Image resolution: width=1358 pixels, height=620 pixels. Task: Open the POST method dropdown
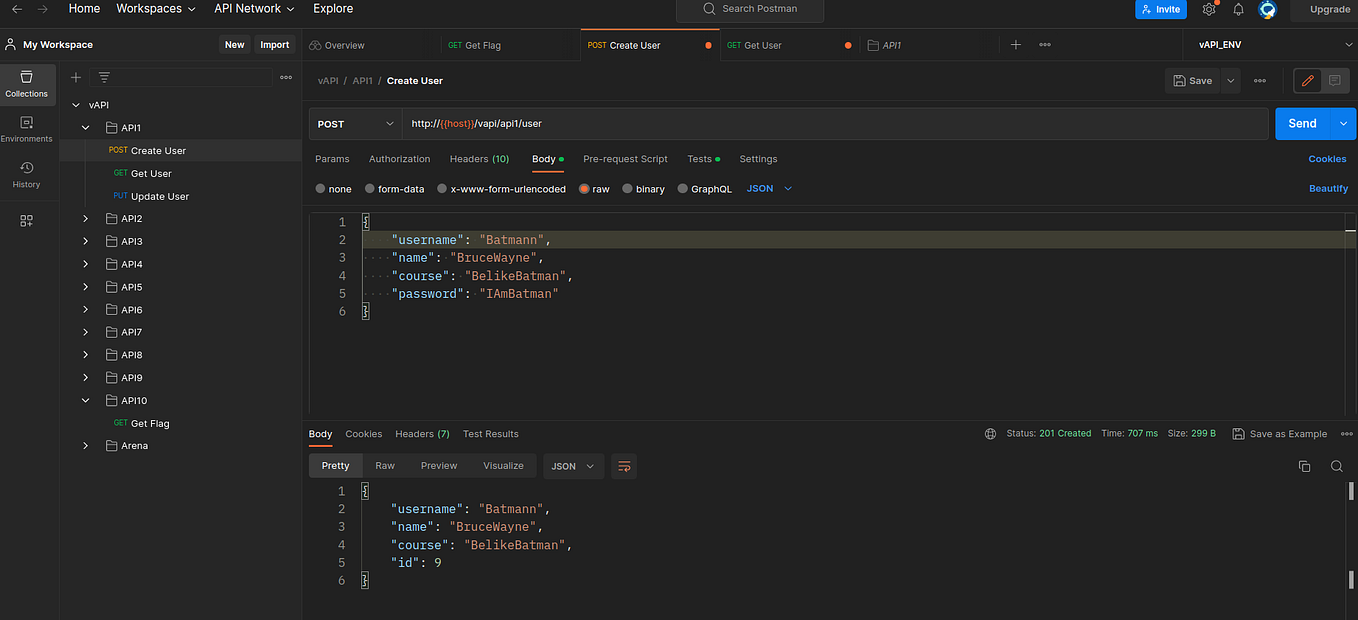355,123
